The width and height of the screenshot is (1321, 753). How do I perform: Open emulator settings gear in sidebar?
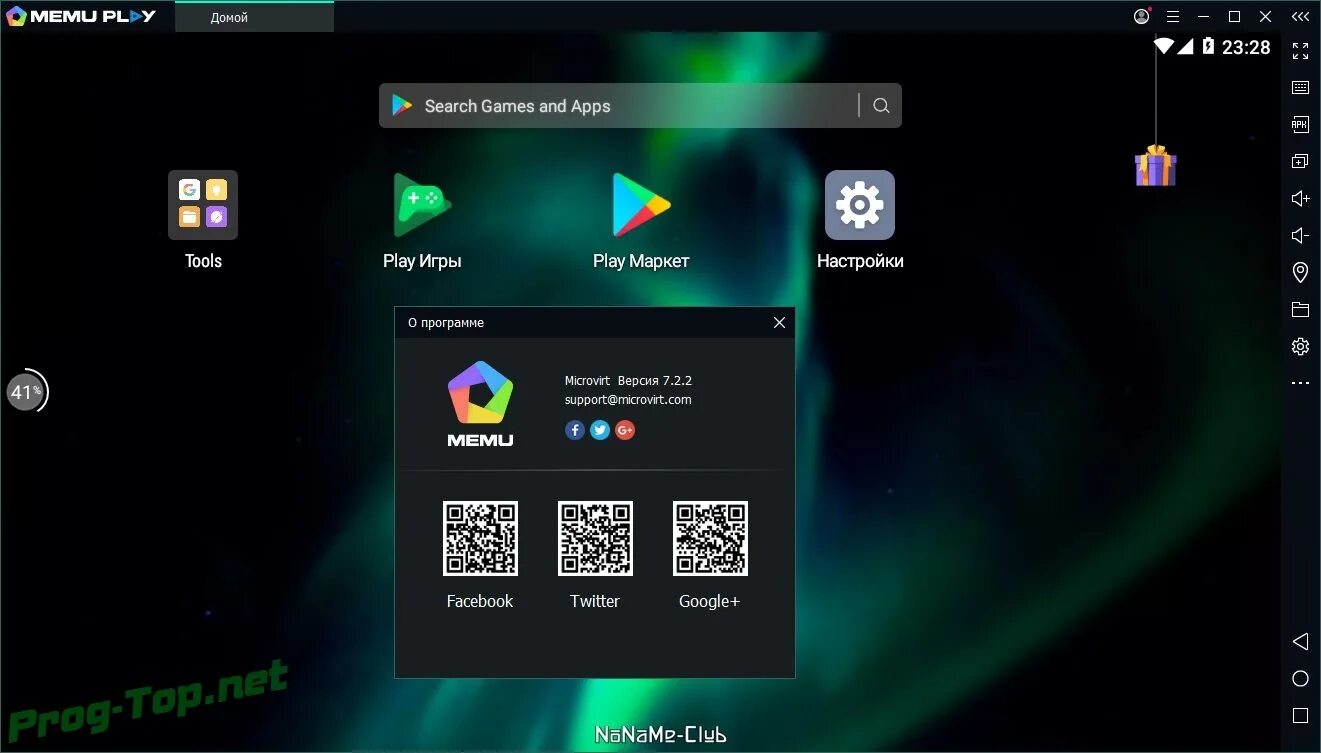pos(1300,346)
